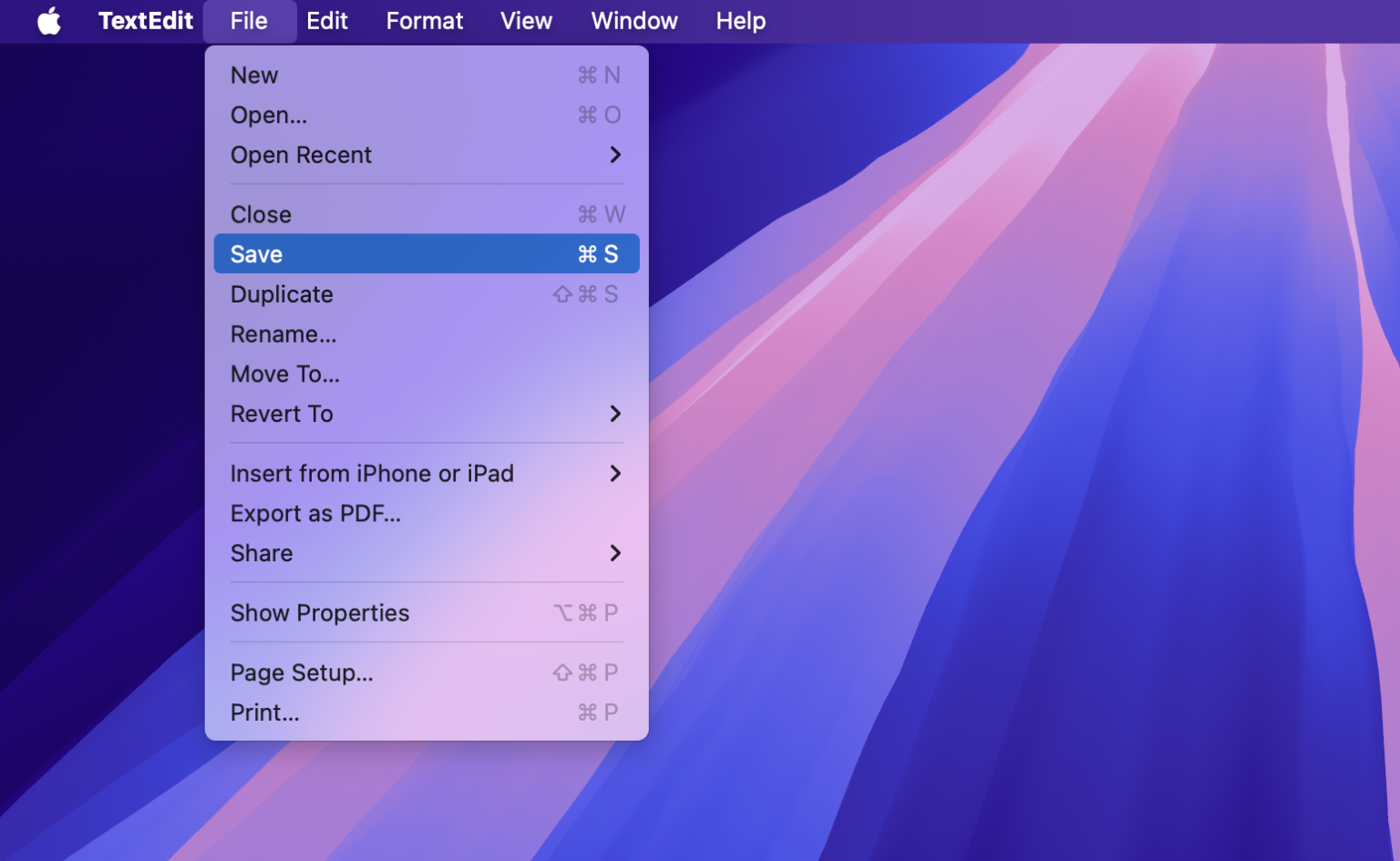Choose Duplicate to copy the document
Image resolution: width=1400 pixels, height=861 pixels.
282,294
